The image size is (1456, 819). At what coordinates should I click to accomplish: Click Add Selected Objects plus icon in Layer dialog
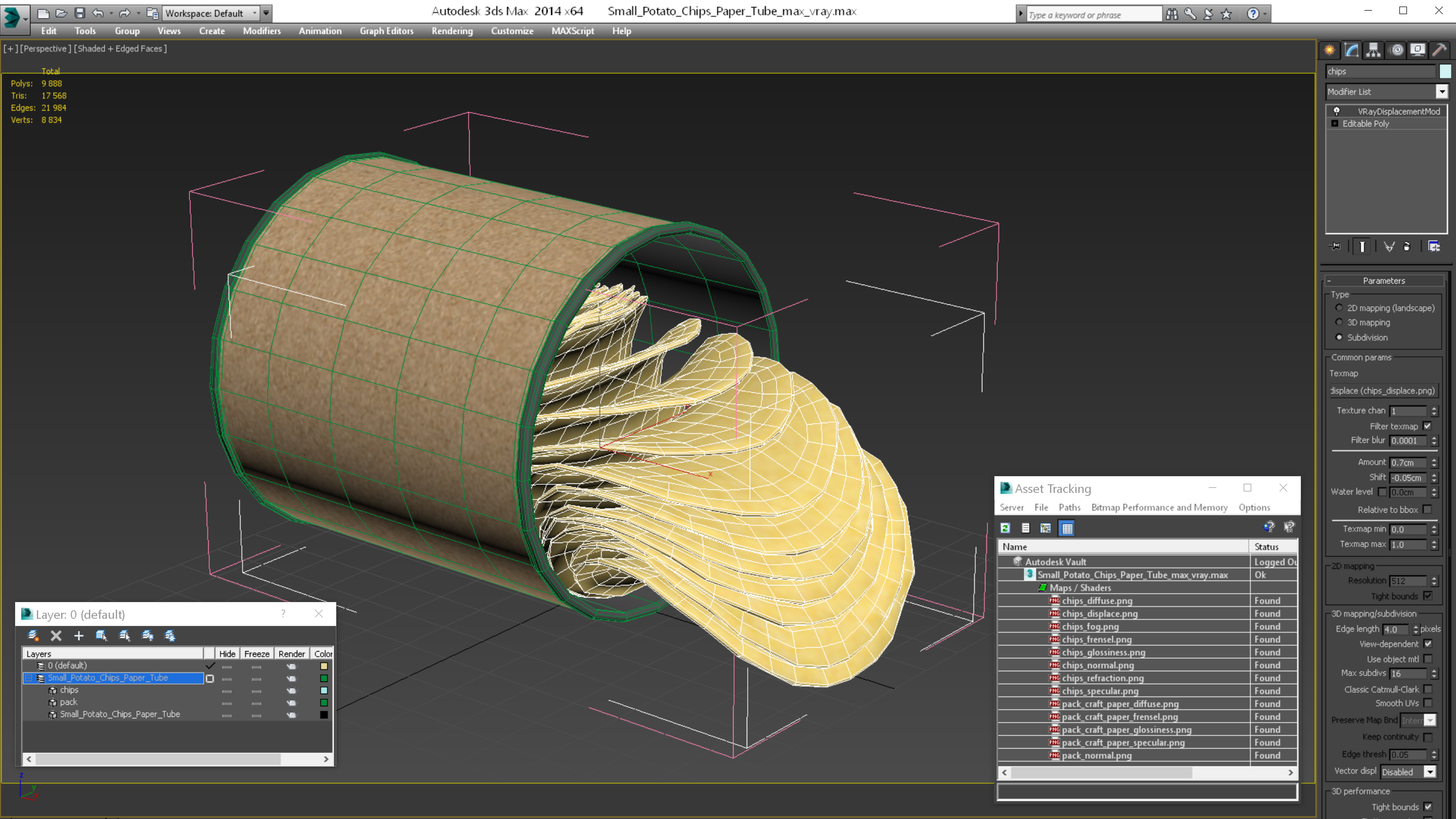[78, 636]
